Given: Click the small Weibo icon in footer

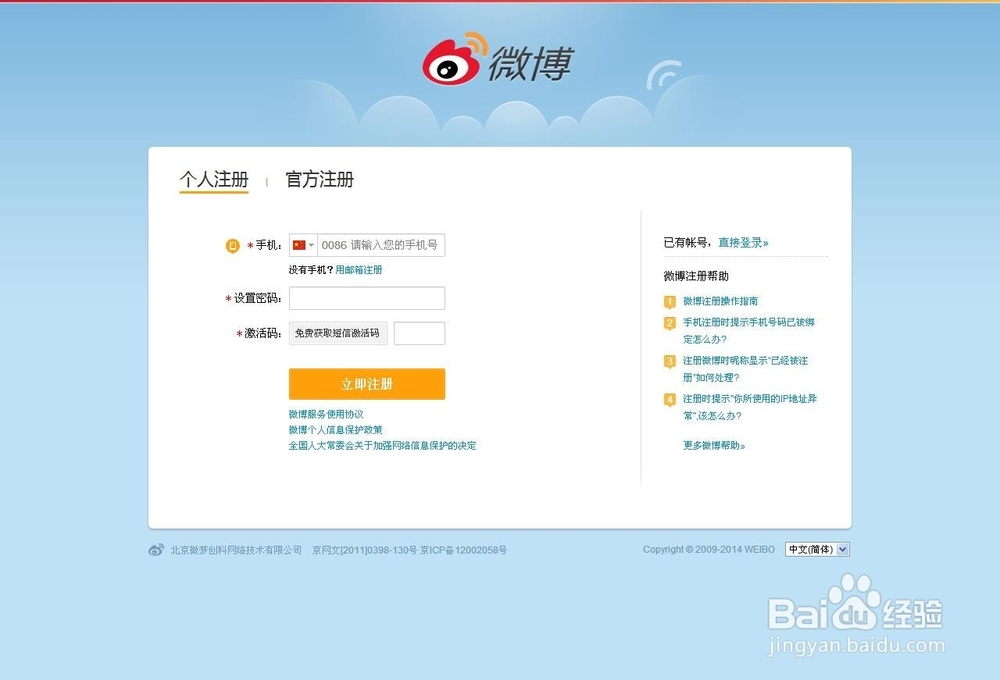Looking at the screenshot, I should click(x=156, y=550).
